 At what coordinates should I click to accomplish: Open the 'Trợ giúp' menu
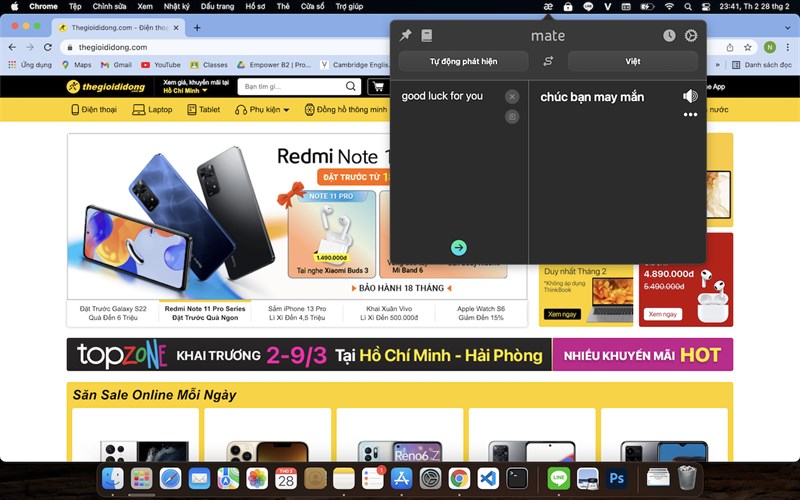(x=349, y=7)
